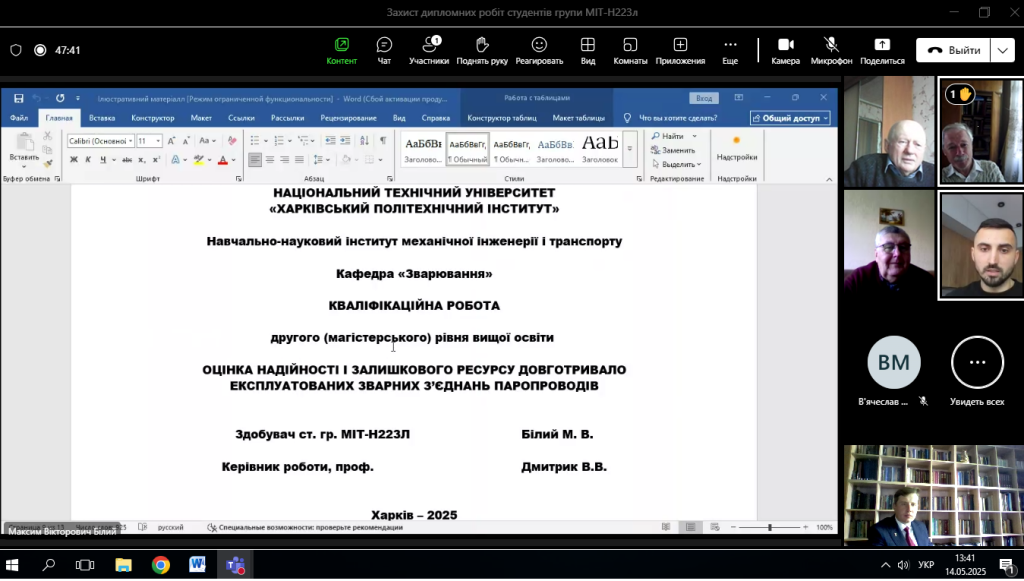Open Chrome from the Windows taskbar
Image resolution: width=1024 pixels, height=581 pixels.
(161, 565)
